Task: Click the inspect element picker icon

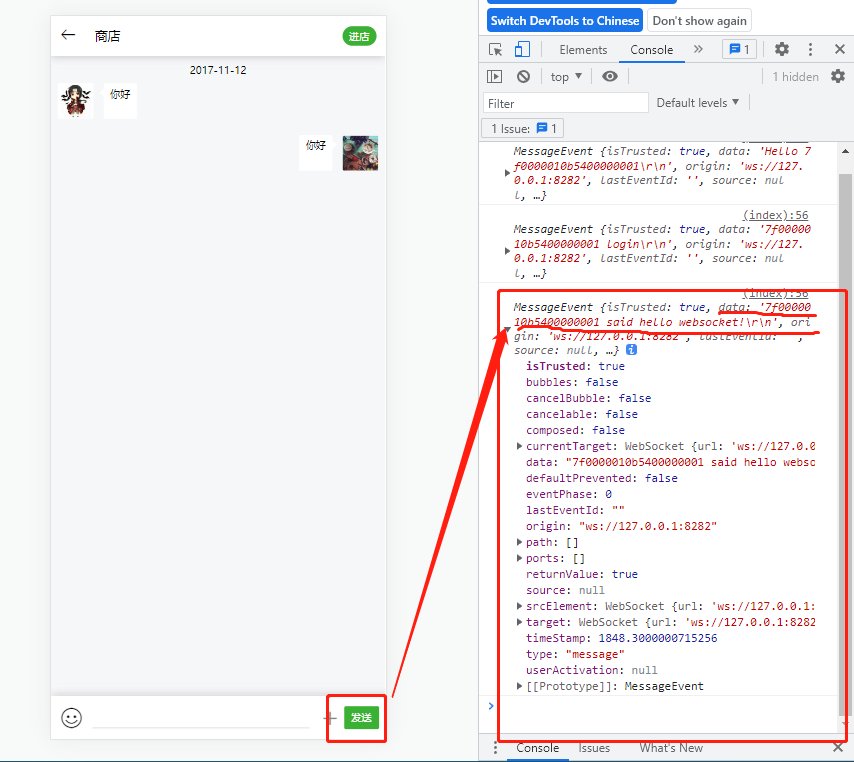Action: [x=496, y=50]
